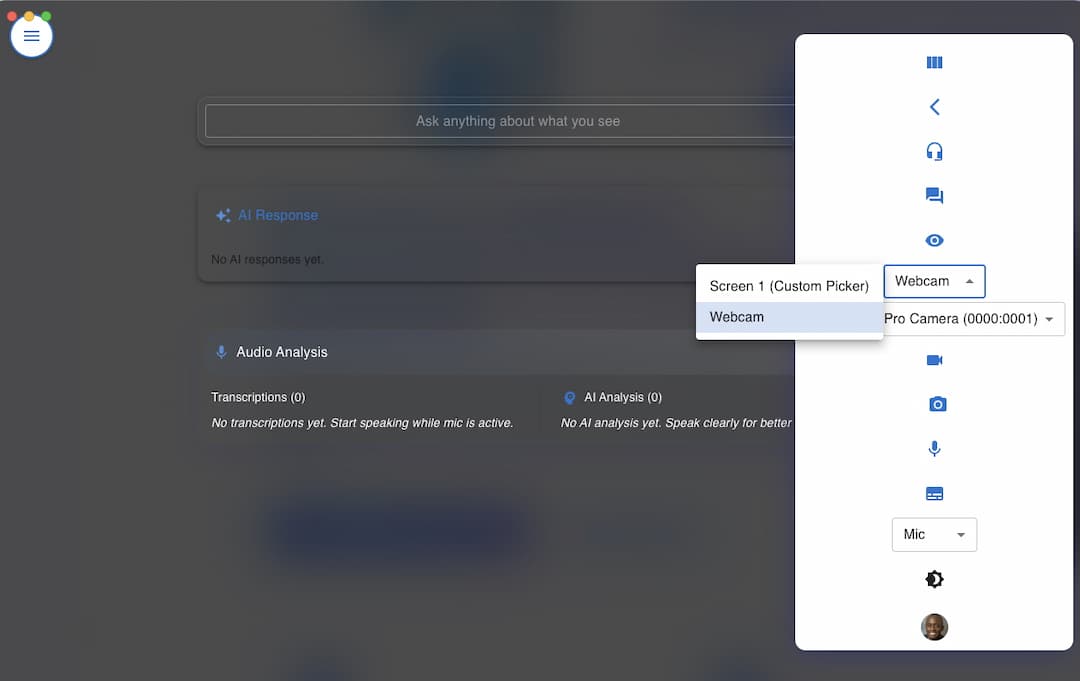This screenshot has width=1080, height=681.
Task: Take snapshot with camera icon
Action: [x=937, y=404]
